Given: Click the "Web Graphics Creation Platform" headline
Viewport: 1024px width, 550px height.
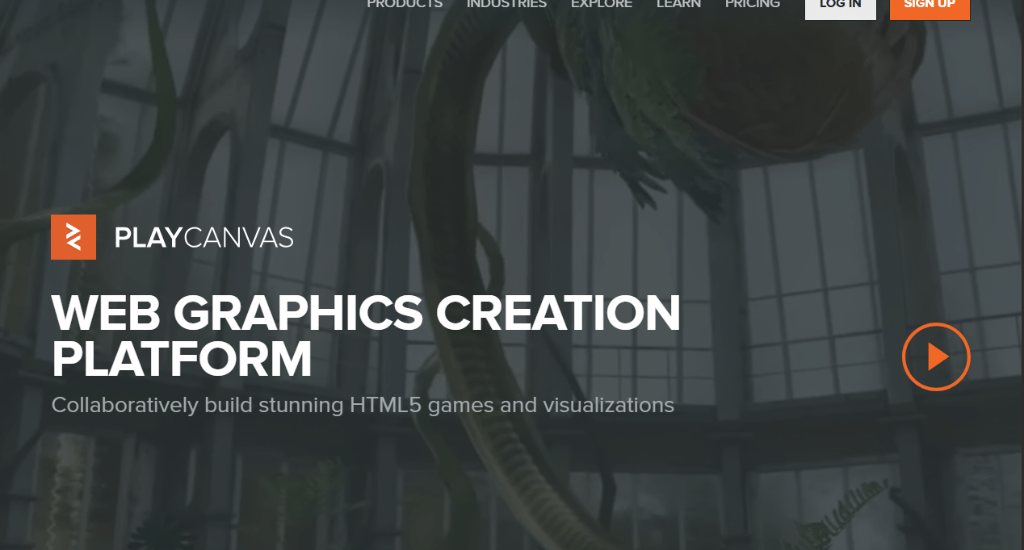Looking at the screenshot, I should pos(366,336).
